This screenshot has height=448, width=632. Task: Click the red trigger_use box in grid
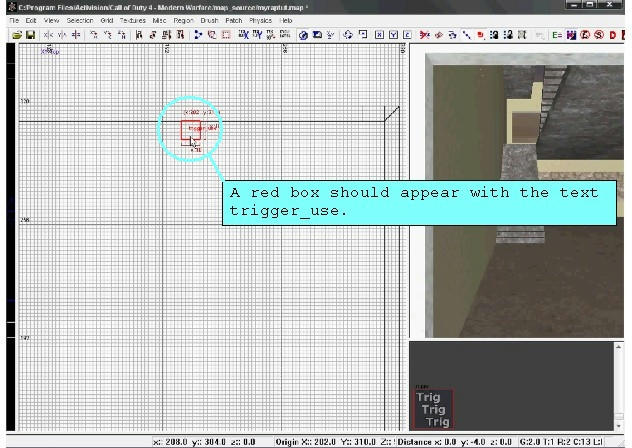tap(191, 131)
